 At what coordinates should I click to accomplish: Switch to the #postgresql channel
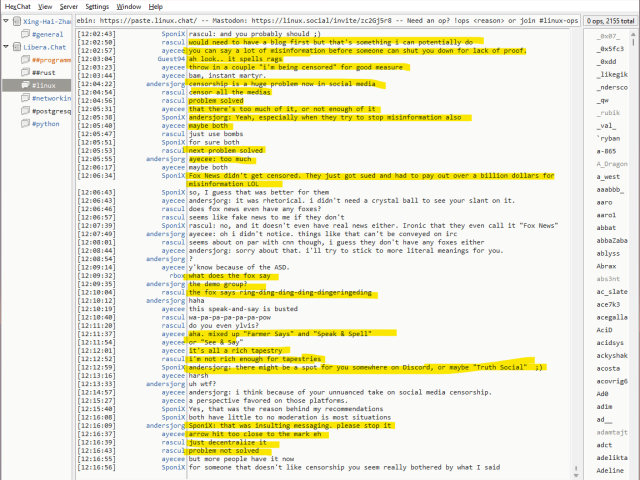coord(51,111)
